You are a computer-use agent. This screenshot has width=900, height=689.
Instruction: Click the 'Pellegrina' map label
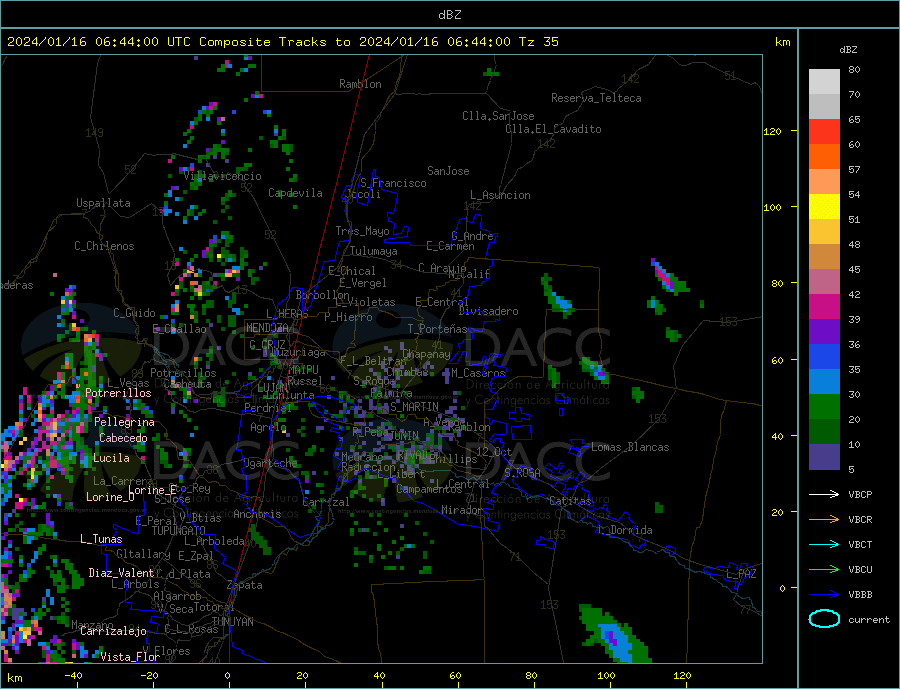coord(124,422)
